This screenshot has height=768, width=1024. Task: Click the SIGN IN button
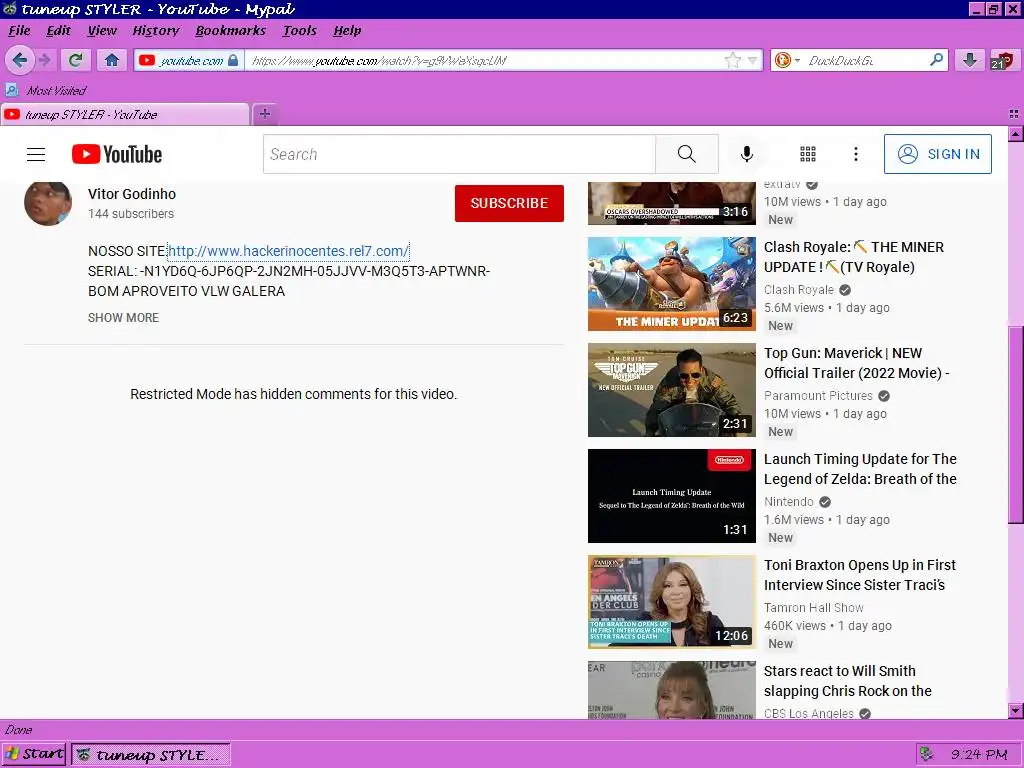[938, 154]
